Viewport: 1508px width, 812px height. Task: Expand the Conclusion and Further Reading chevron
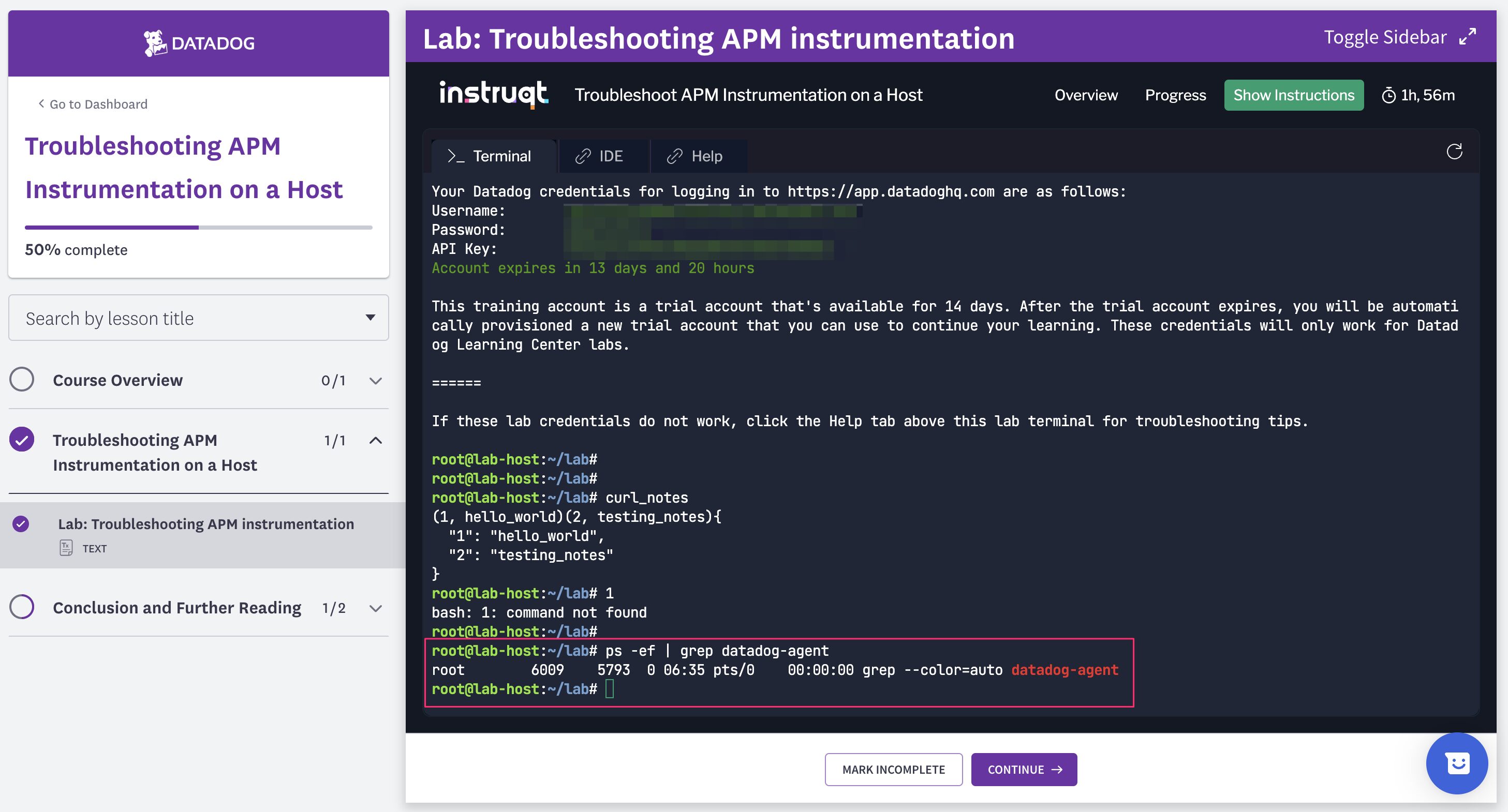pos(376,608)
